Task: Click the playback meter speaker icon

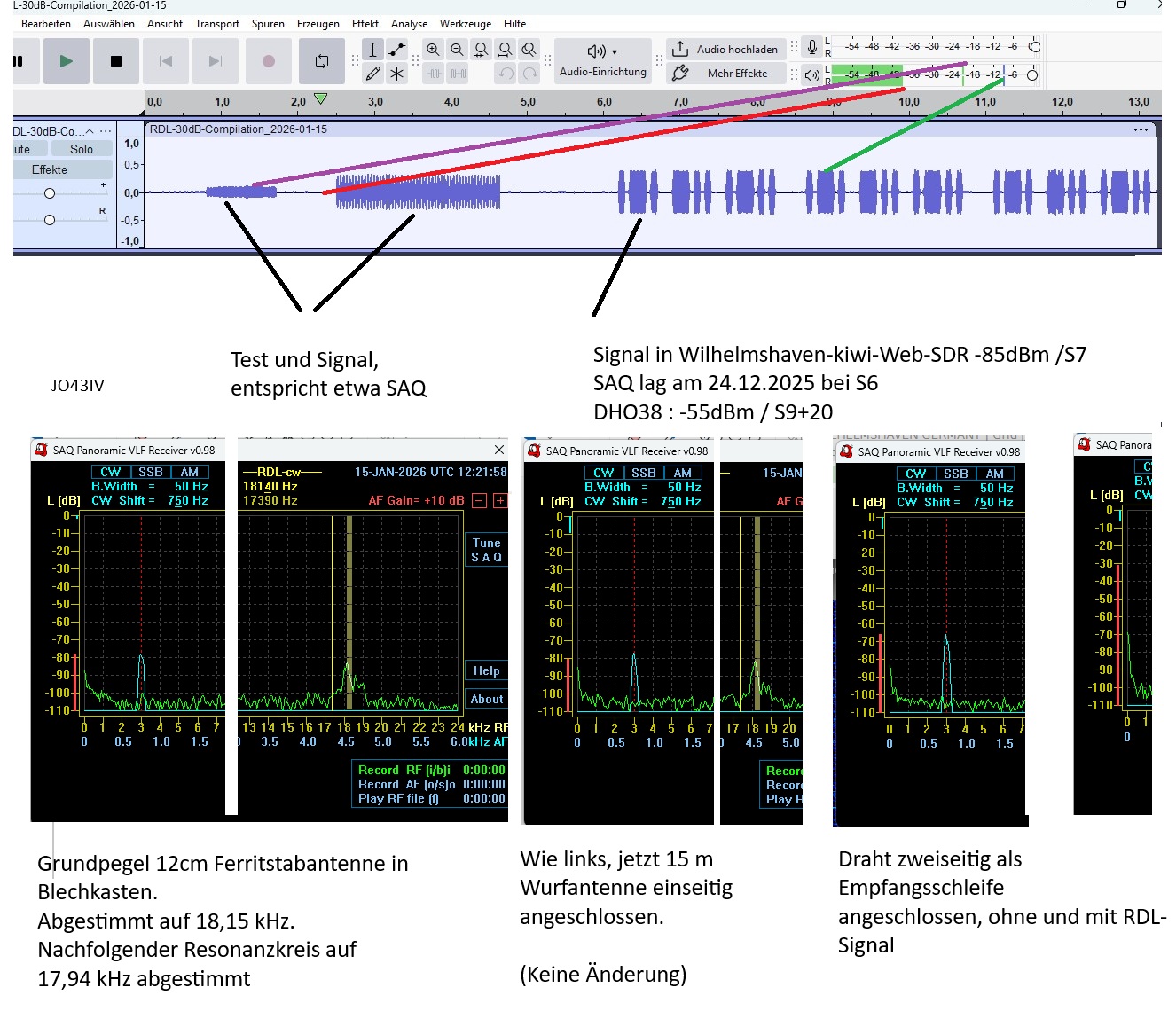Action: pyautogui.click(x=811, y=74)
